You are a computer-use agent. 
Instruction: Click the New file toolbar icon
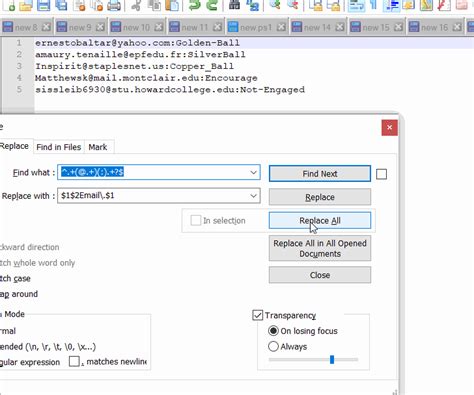tap(8, 5)
